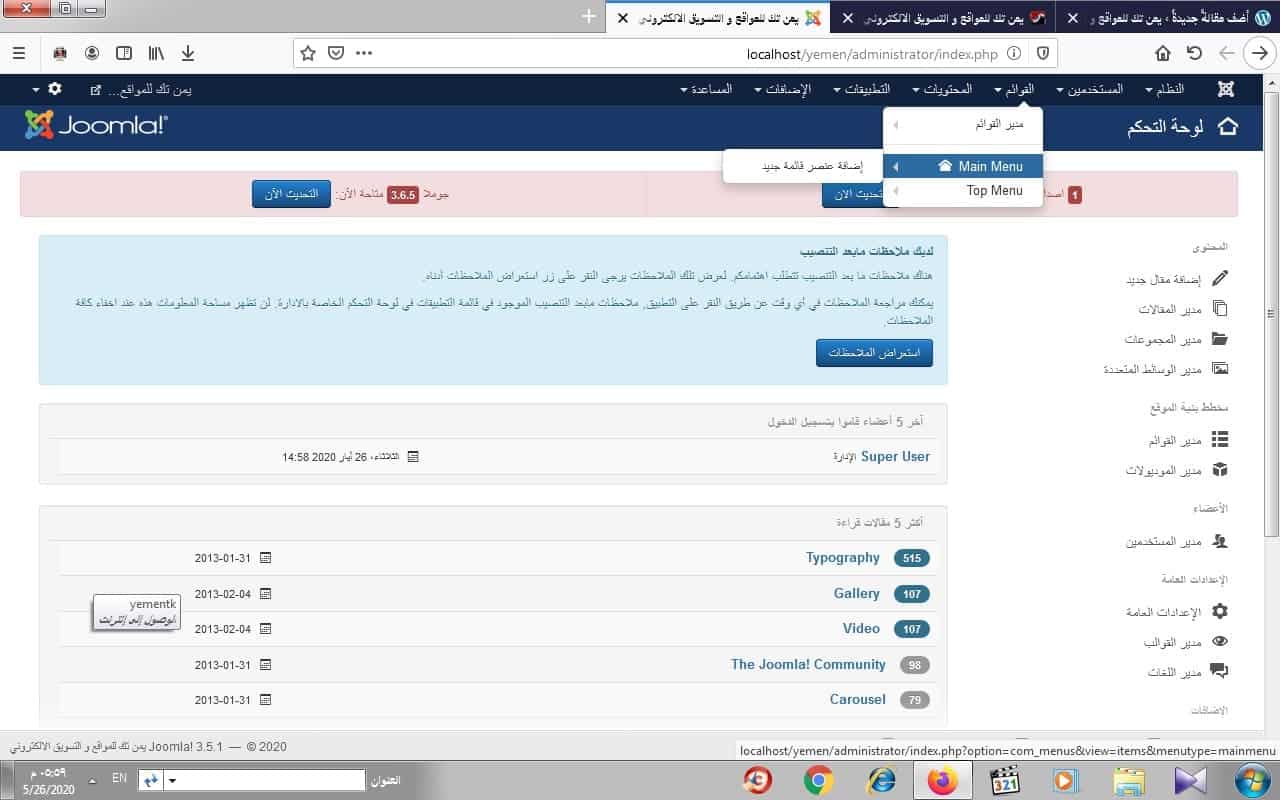
Task: Click the blue التحديث الآن button near Joomla 3.6.5
Action: 290,194
